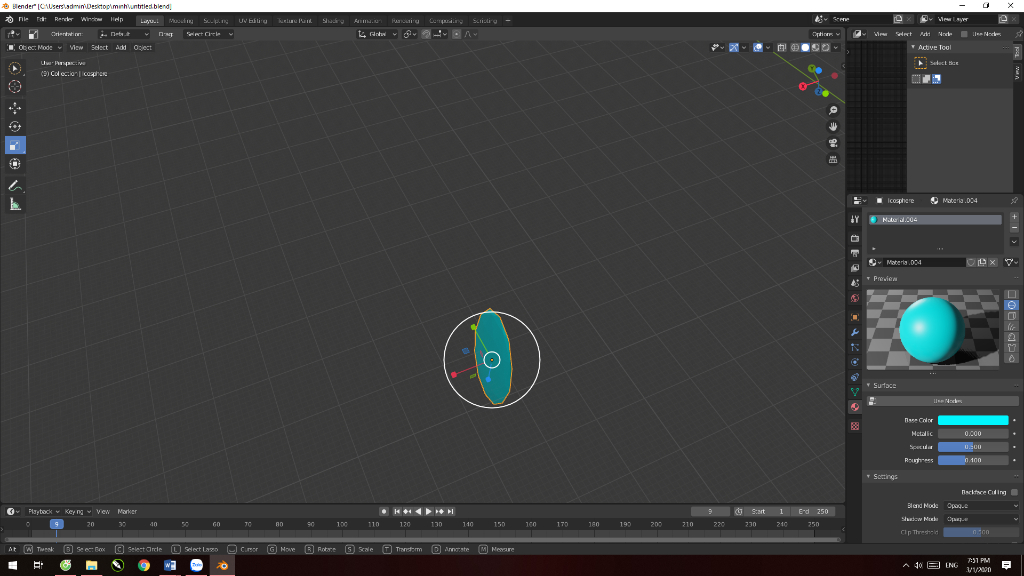Image resolution: width=1024 pixels, height=576 pixels.
Task: Enable the Backface Culling checkbox
Action: pos(1014,492)
